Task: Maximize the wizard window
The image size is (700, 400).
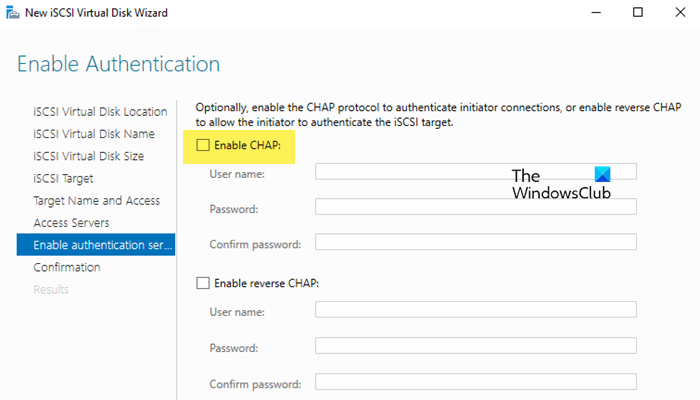Action: tap(638, 13)
